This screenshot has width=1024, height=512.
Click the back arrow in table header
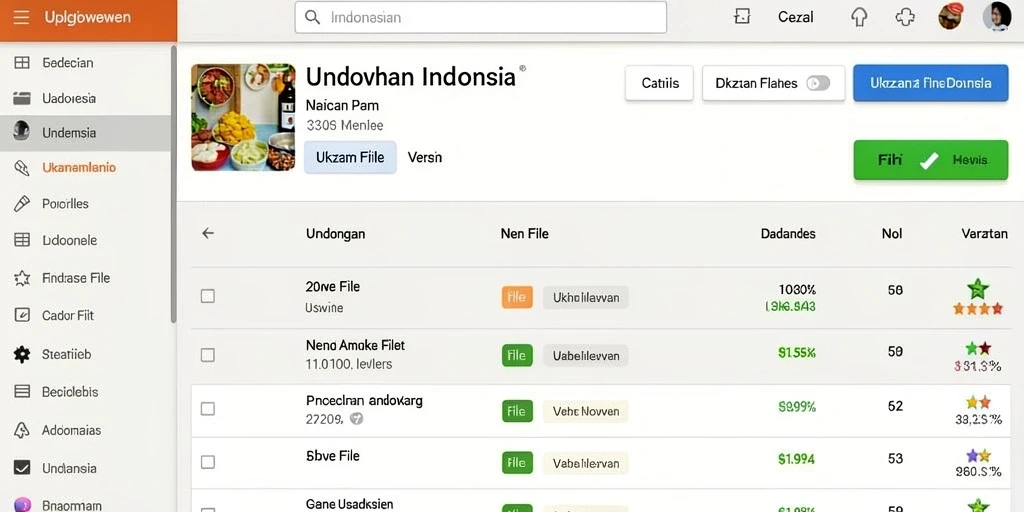tap(208, 233)
